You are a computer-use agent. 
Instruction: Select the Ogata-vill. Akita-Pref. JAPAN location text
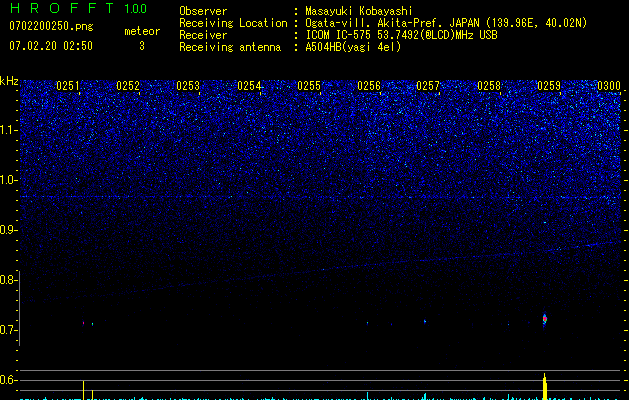tap(446, 23)
